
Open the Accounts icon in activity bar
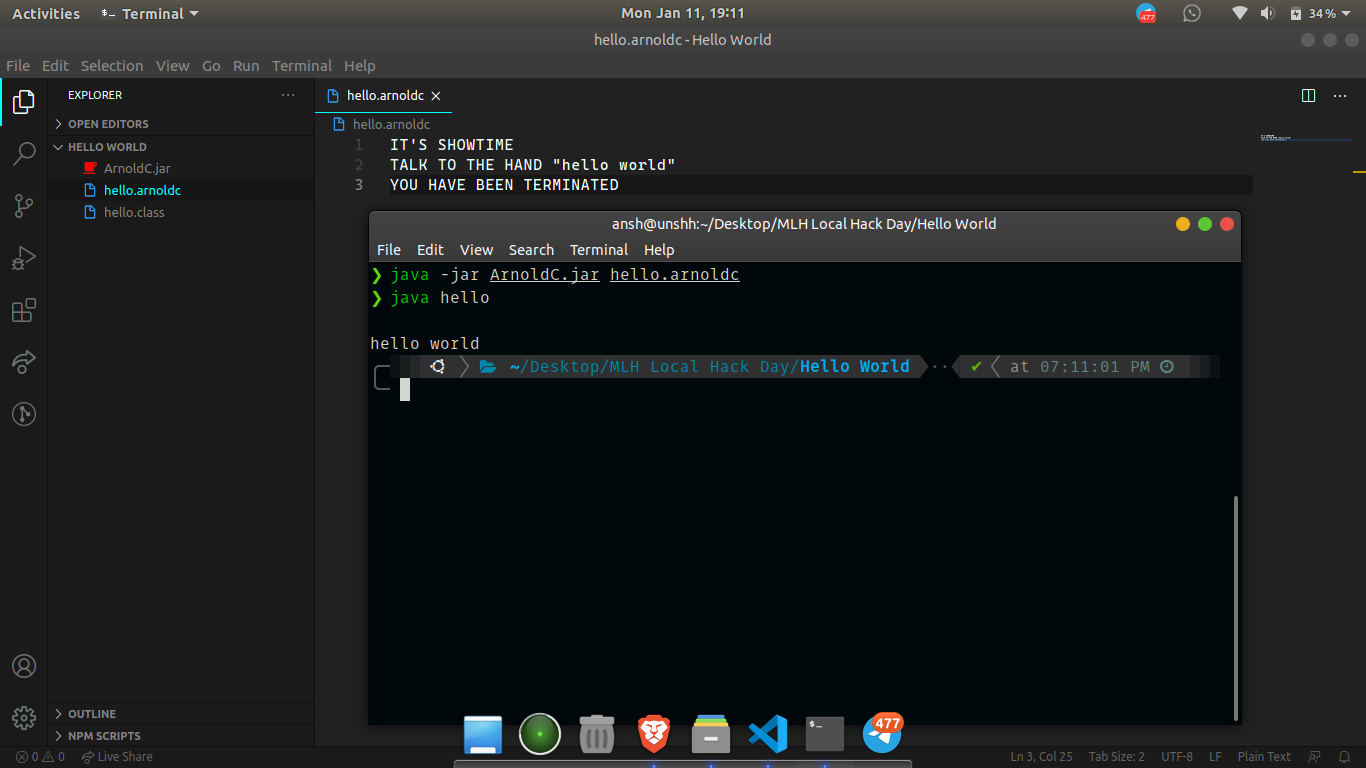click(x=24, y=666)
